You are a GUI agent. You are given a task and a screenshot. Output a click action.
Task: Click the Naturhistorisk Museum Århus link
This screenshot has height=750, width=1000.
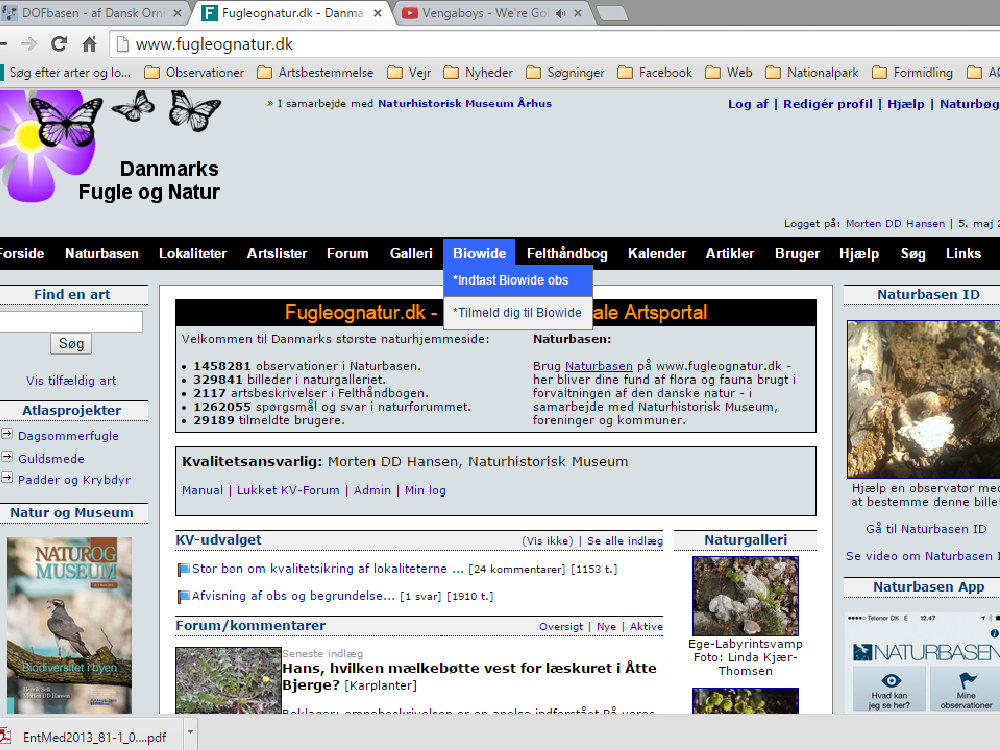click(x=465, y=103)
